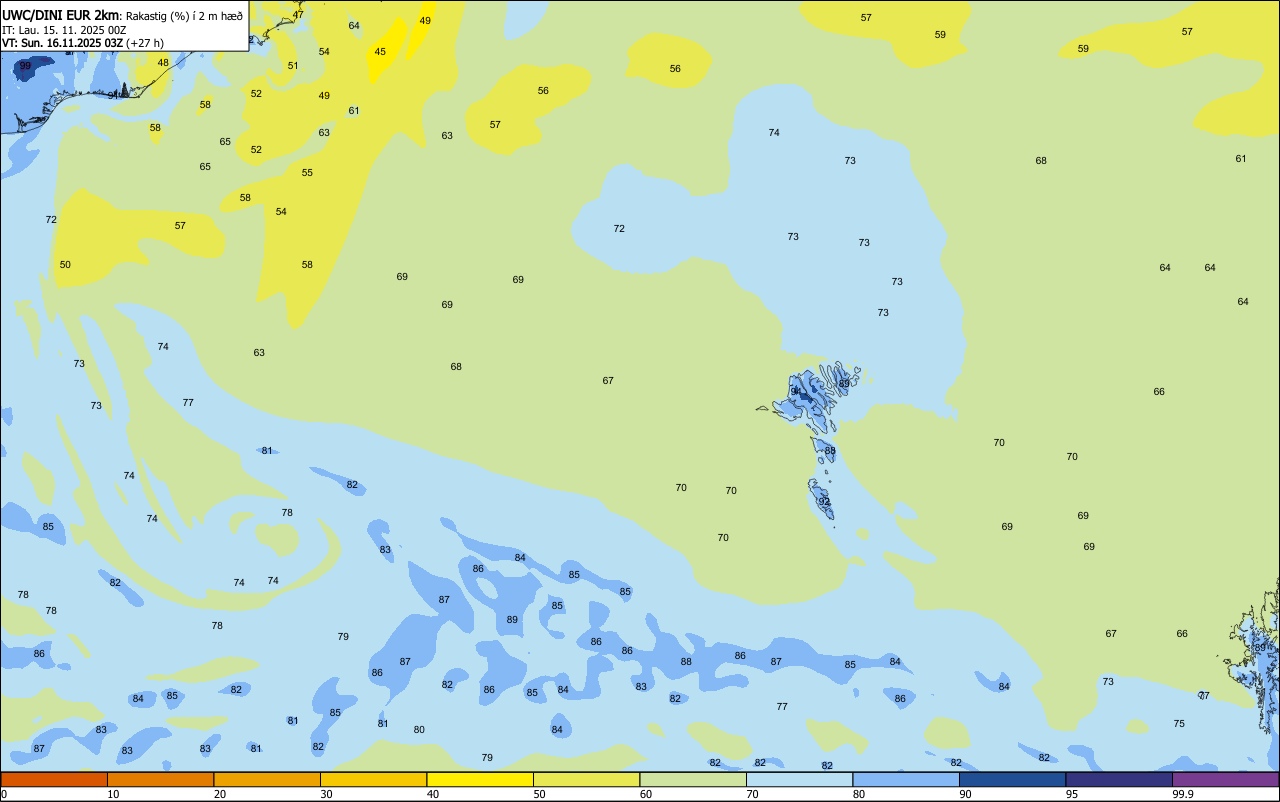Screen dimensions: 1280x802
Task: Click the legend tick label '20'
Action: (x=219, y=794)
